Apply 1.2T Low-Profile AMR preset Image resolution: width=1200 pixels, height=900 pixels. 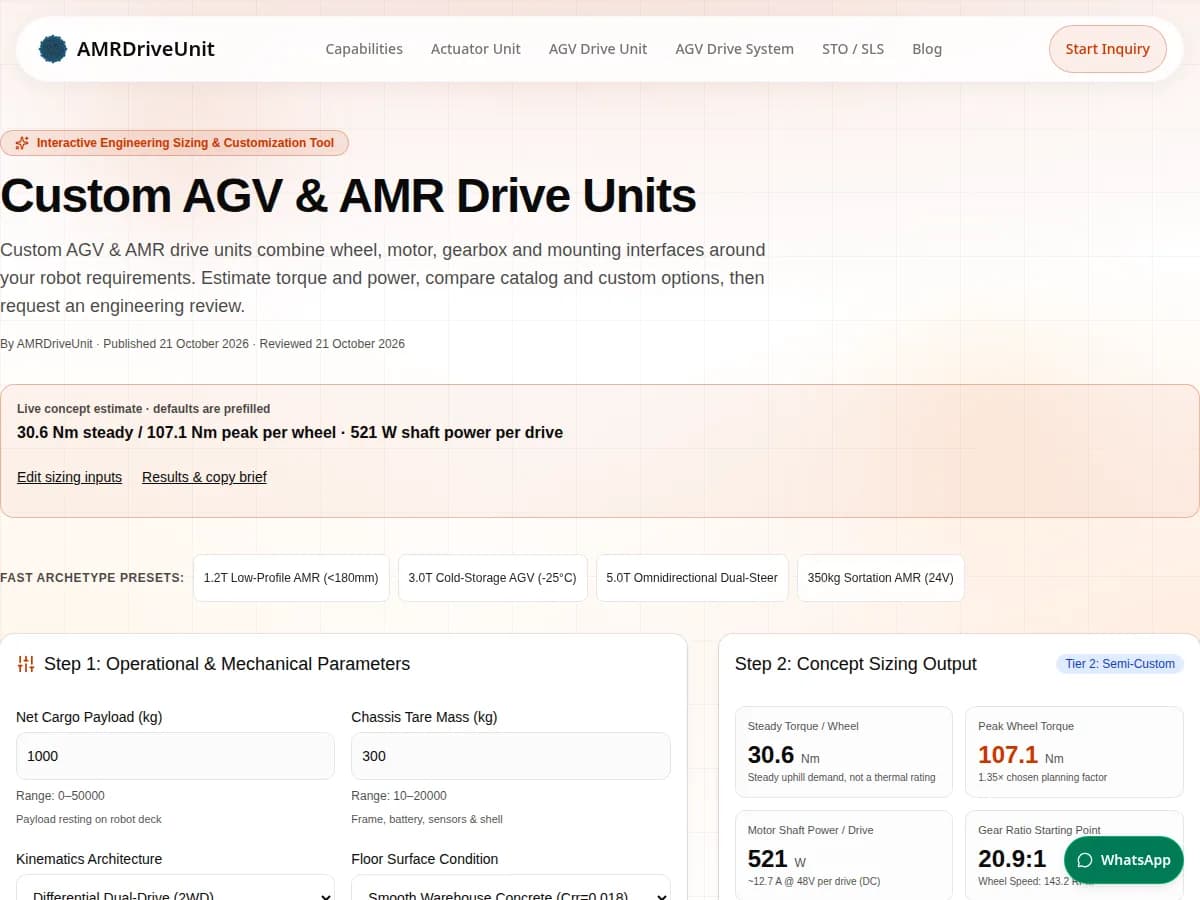click(x=291, y=578)
